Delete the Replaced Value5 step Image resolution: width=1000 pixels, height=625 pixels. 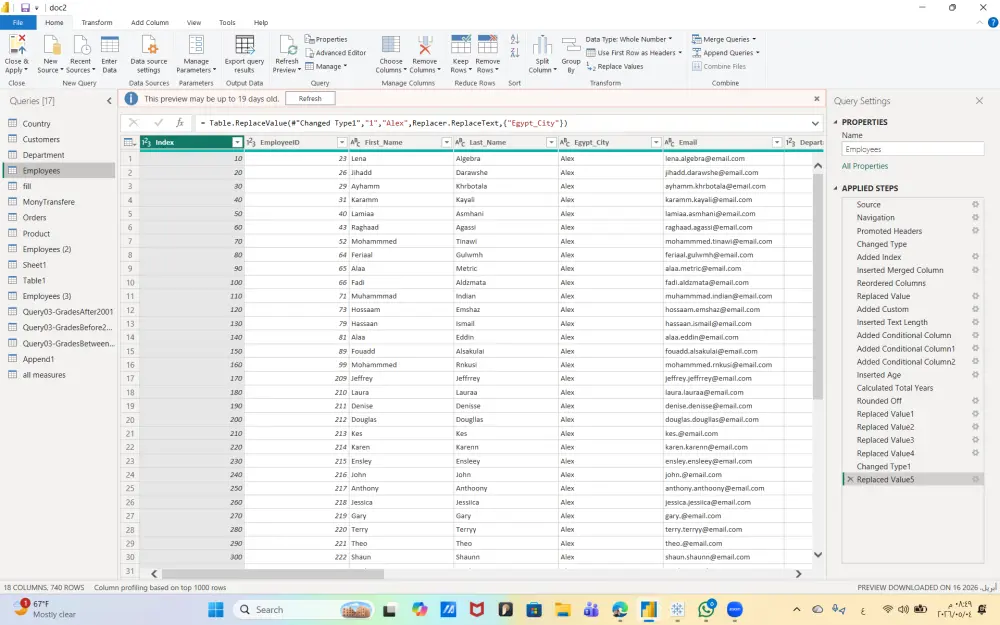pos(850,480)
